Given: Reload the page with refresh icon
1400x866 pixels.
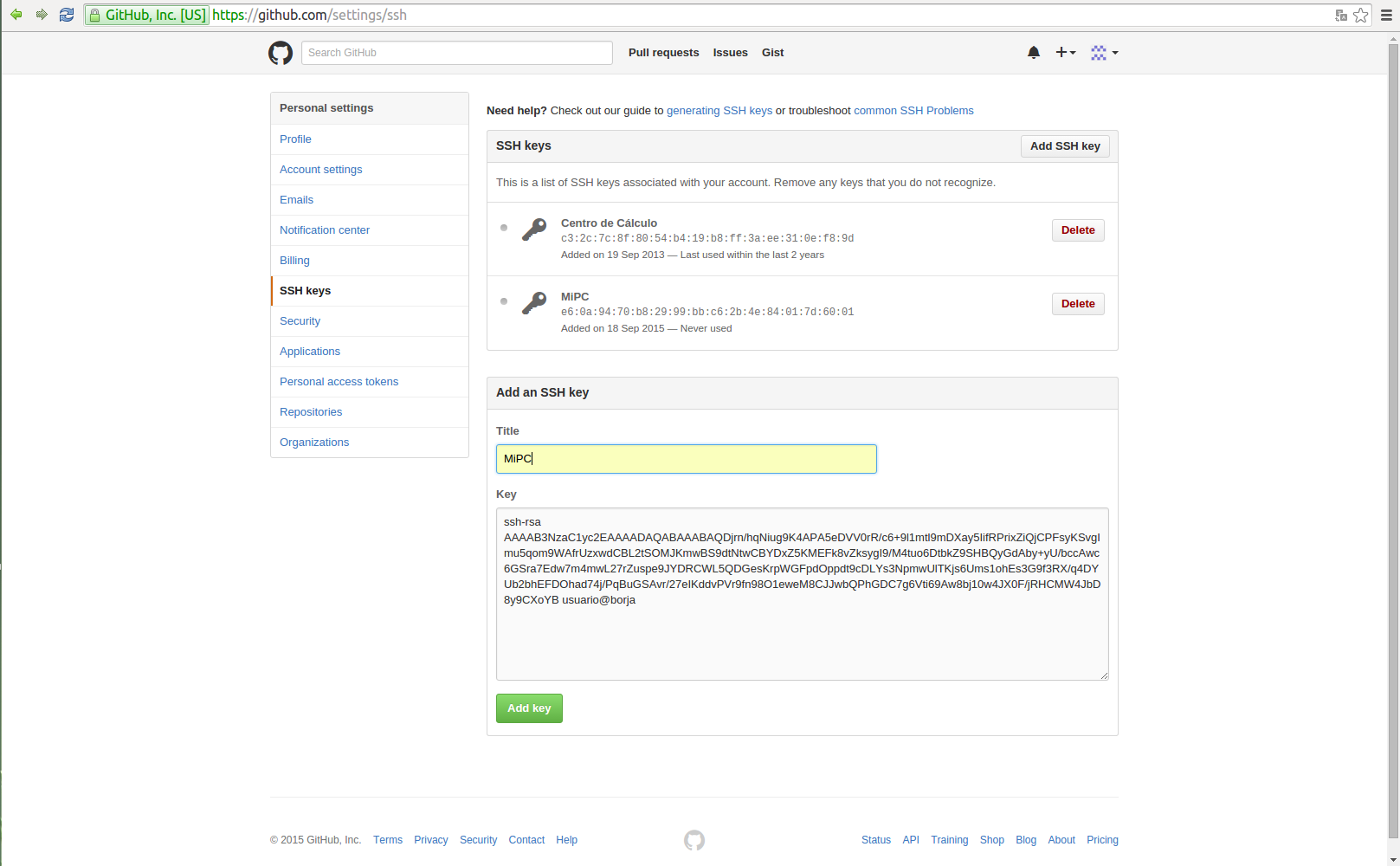Looking at the screenshot, I should pyautogui.click(x=67, y=15).
